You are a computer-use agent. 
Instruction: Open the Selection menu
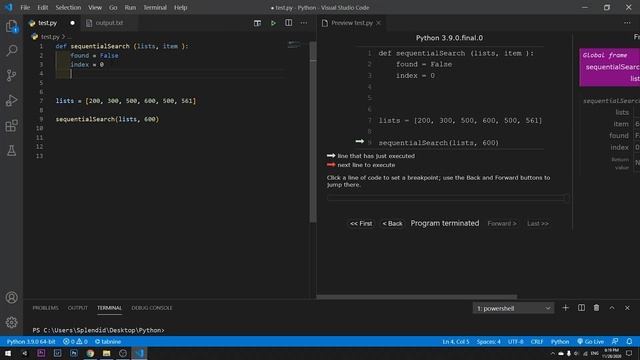tap(68, 7)
